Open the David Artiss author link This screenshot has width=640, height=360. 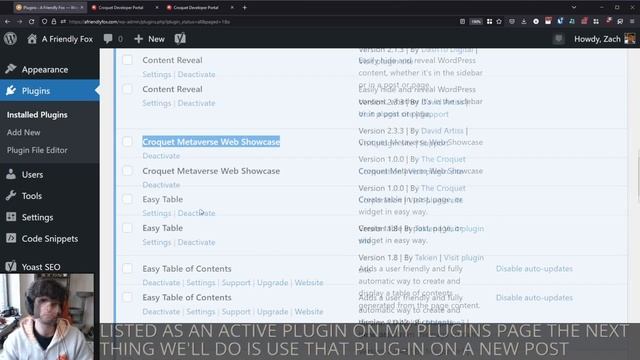(x=442, y=131)
